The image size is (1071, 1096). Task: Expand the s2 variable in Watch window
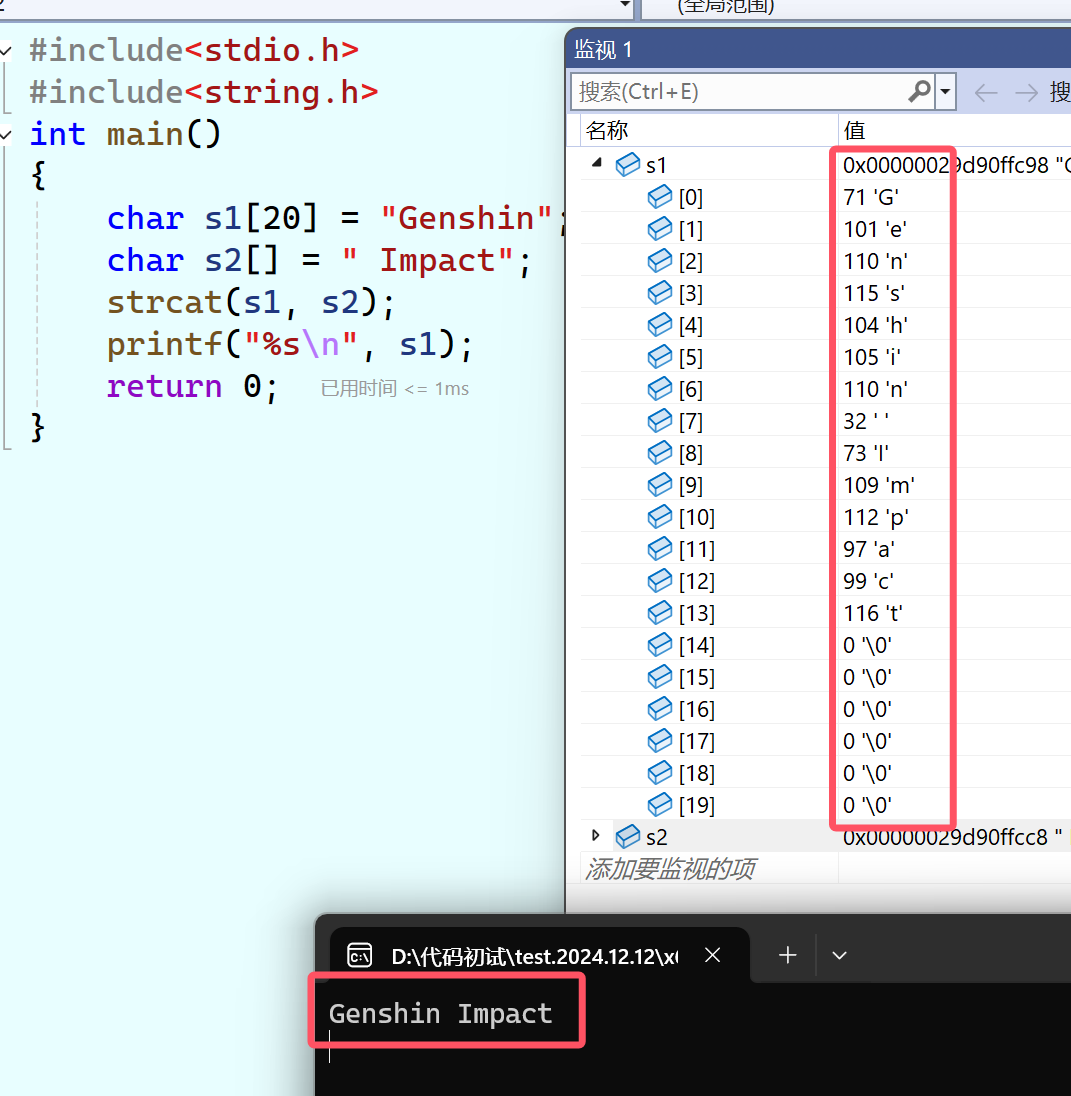tap(595, 835)
